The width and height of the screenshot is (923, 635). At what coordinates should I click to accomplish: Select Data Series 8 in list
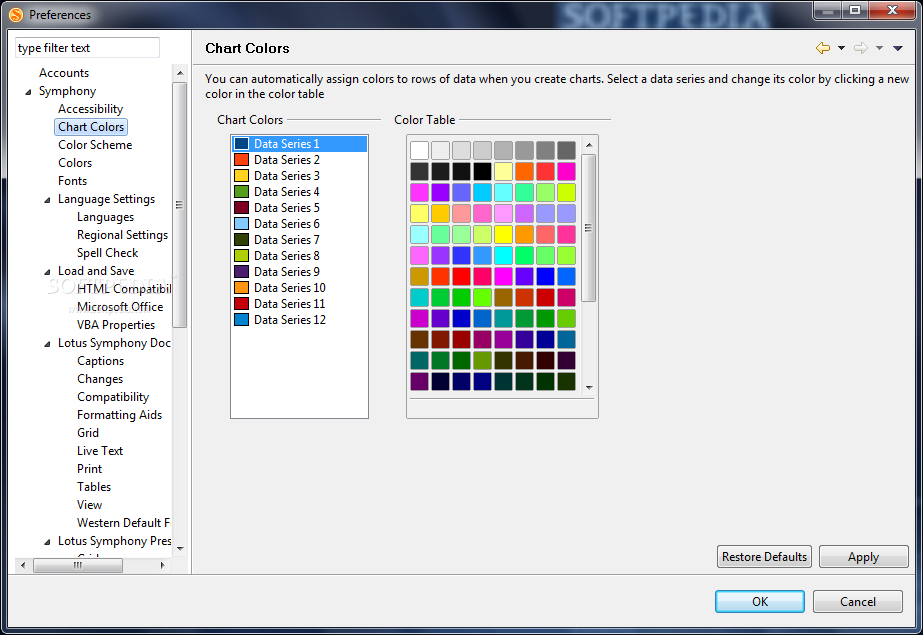[300, 256]
